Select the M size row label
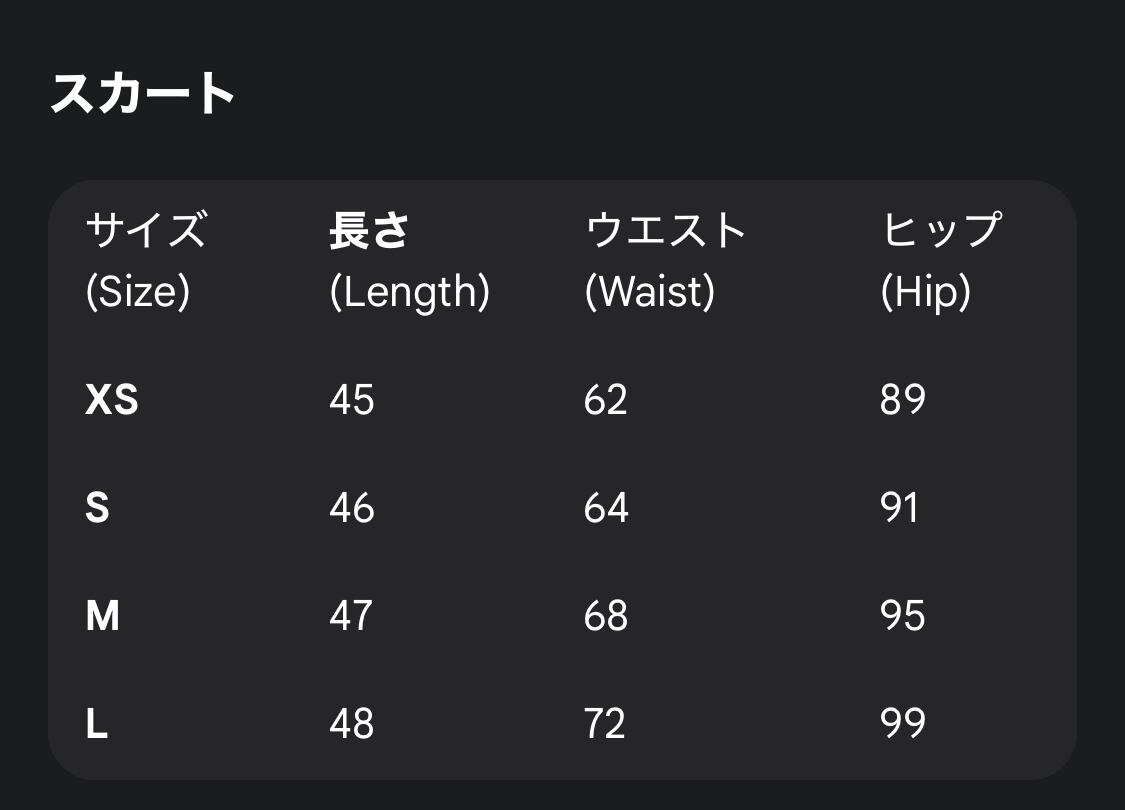Screen dimensions: 1125x810 102,616
